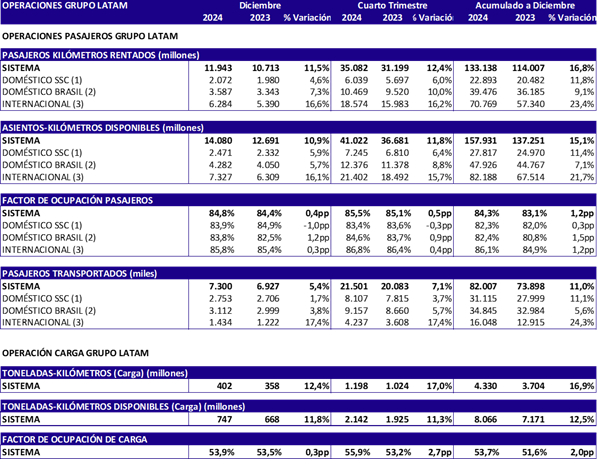Click the PASAJEROS KILÓMETROS RENTADOS section header
Screen dimensions: 597x459
click(101, 55)
